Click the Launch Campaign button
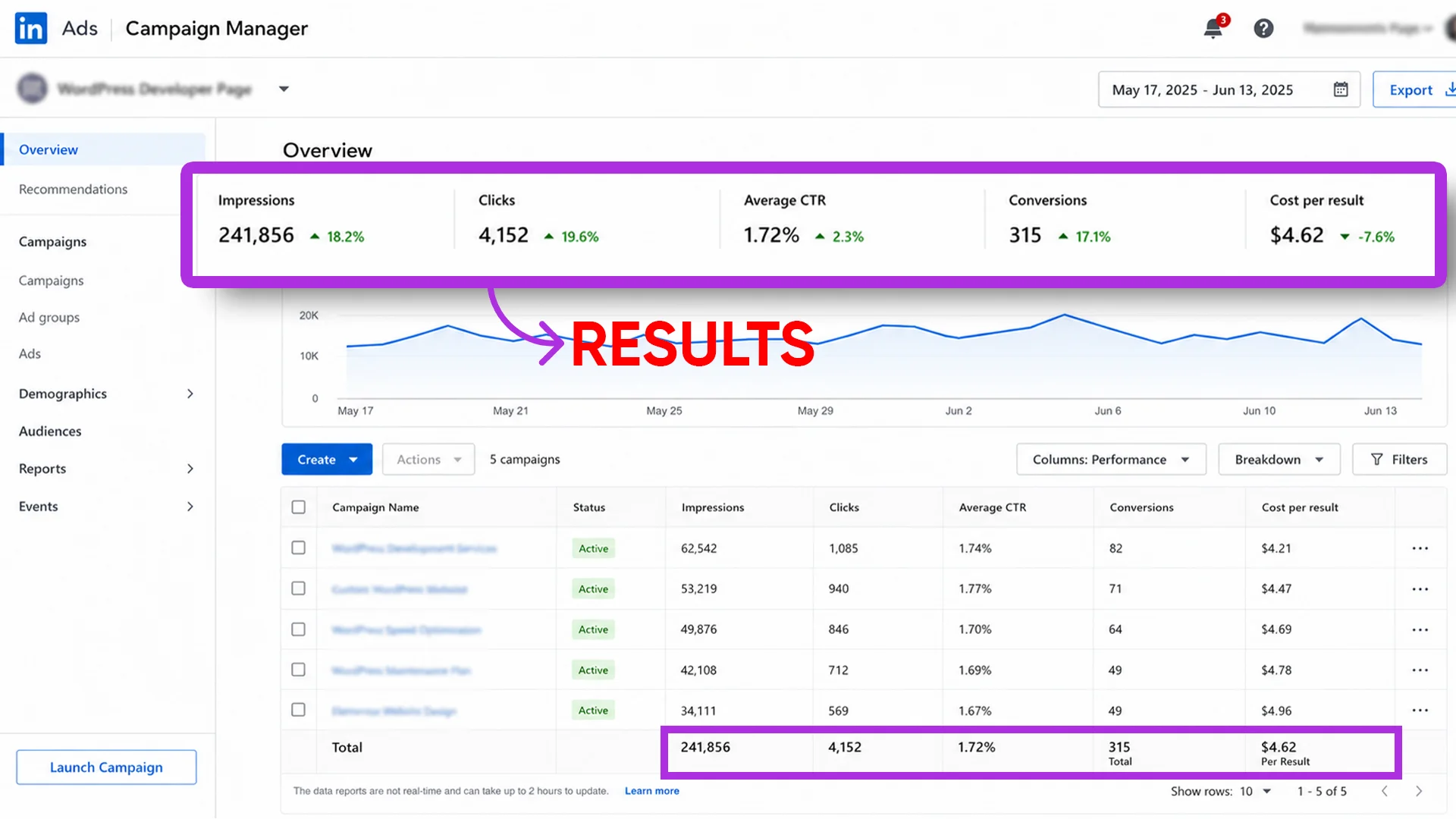 106,767
